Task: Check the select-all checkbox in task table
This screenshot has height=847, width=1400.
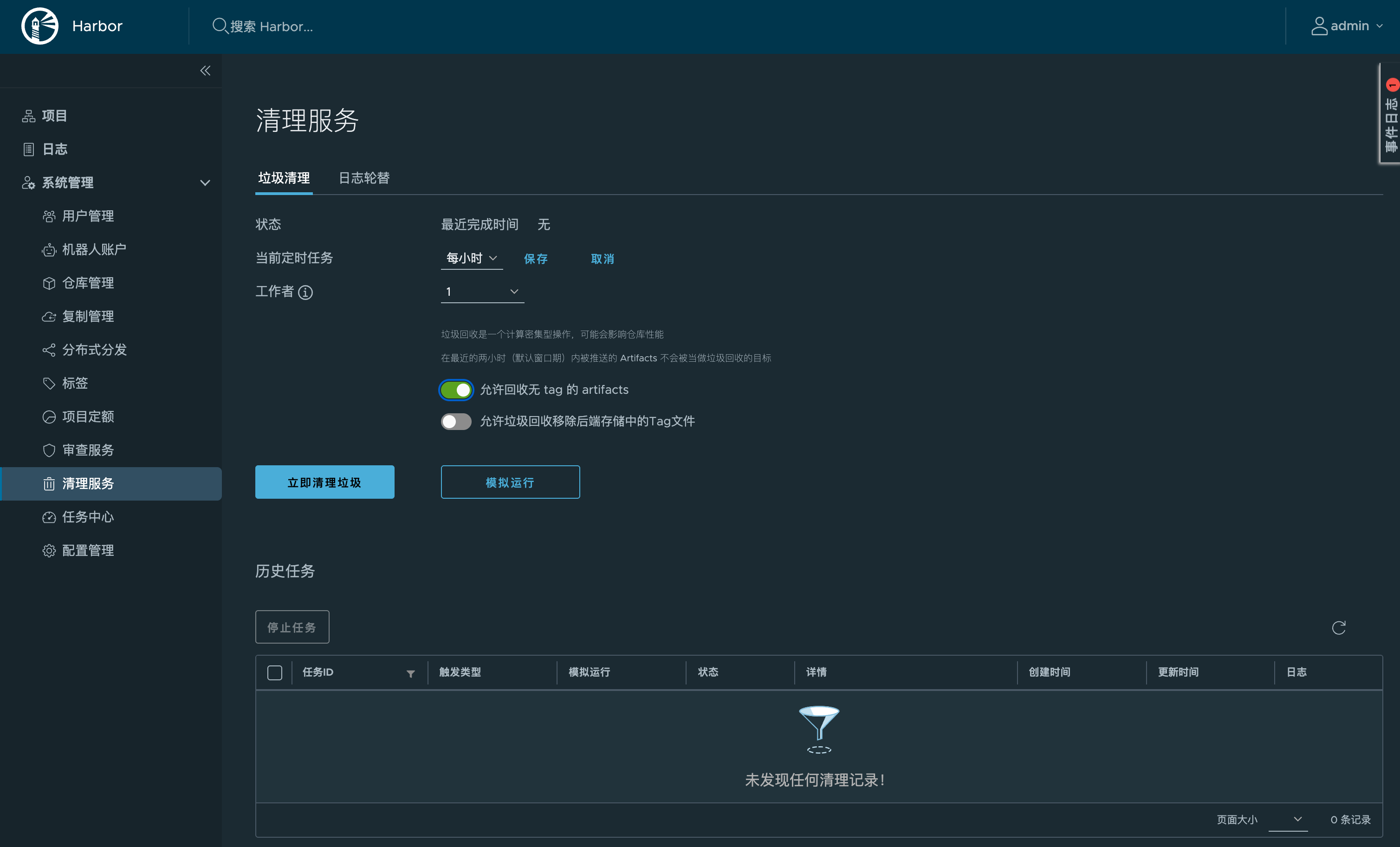Action: pos(274,673)
